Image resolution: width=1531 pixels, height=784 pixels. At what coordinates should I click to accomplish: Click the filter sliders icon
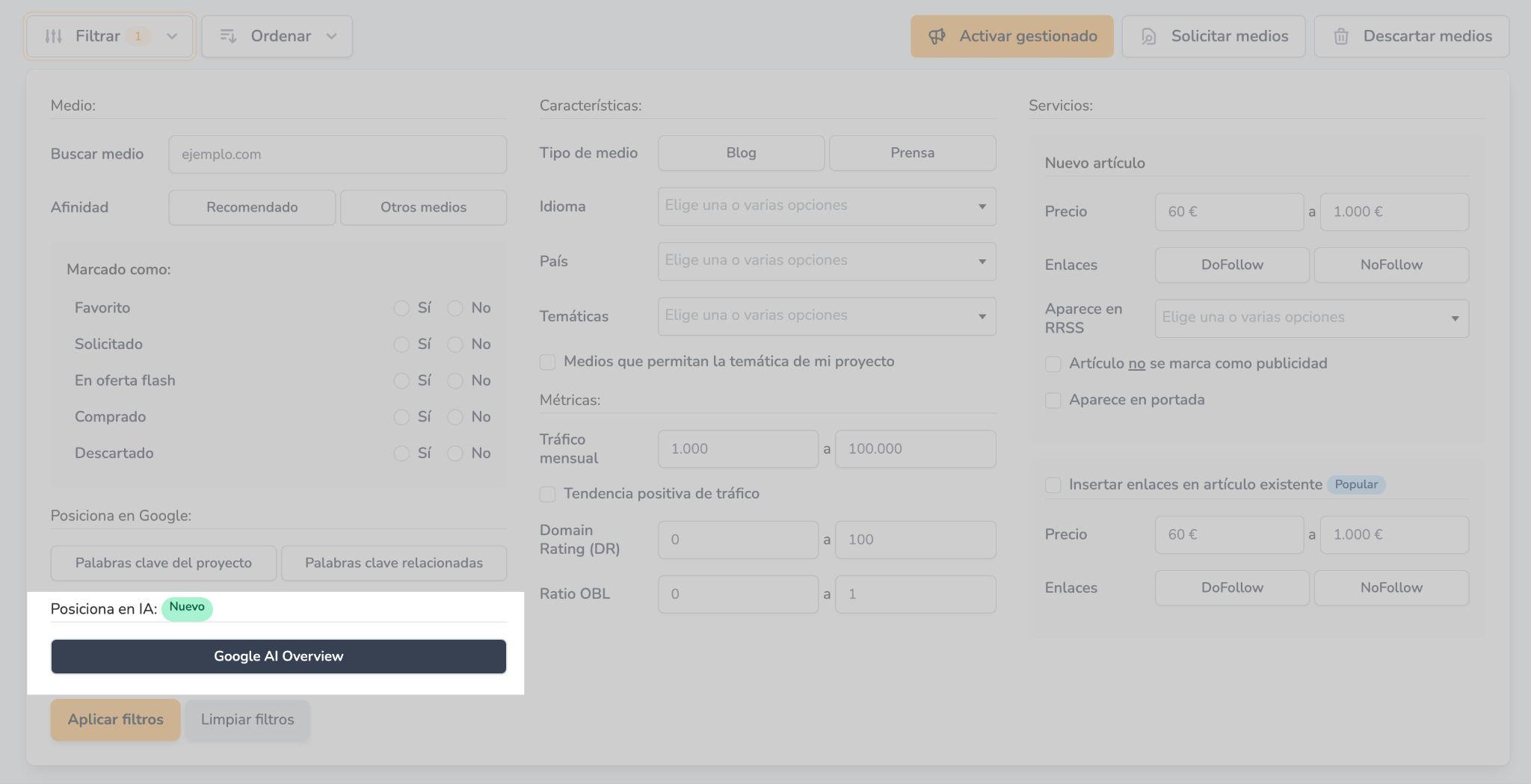53,36
